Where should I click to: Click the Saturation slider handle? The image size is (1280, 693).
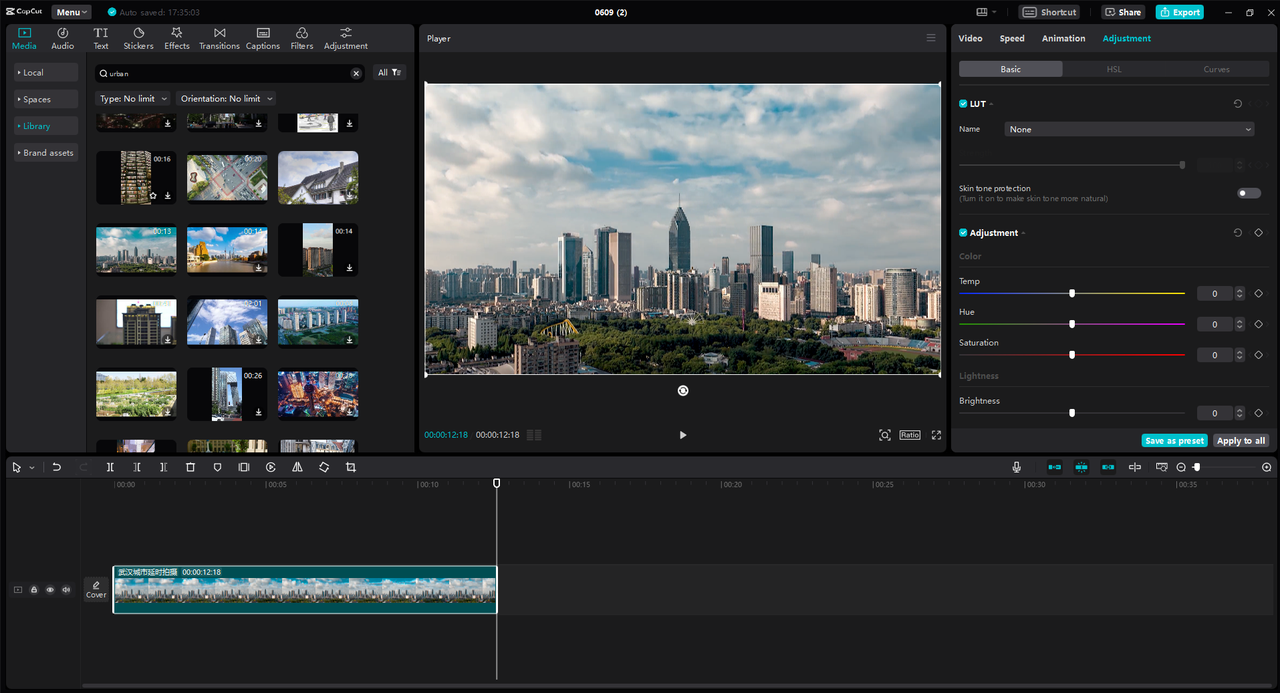[1072, 355]
